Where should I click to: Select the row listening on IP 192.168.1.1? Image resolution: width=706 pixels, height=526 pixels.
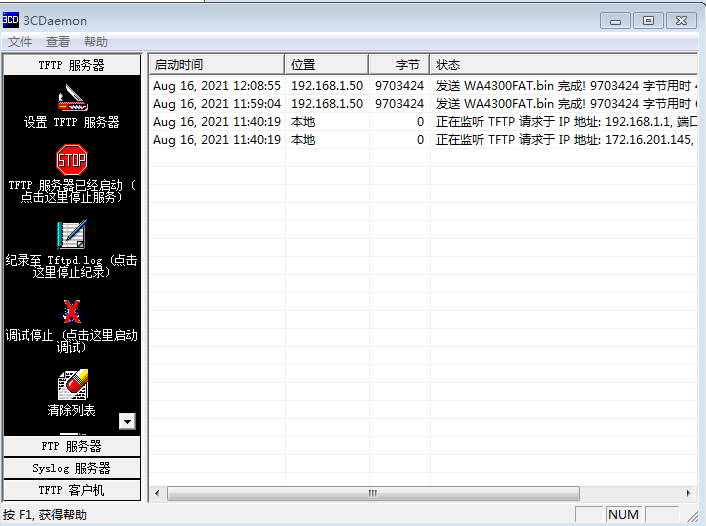point(423,122)
